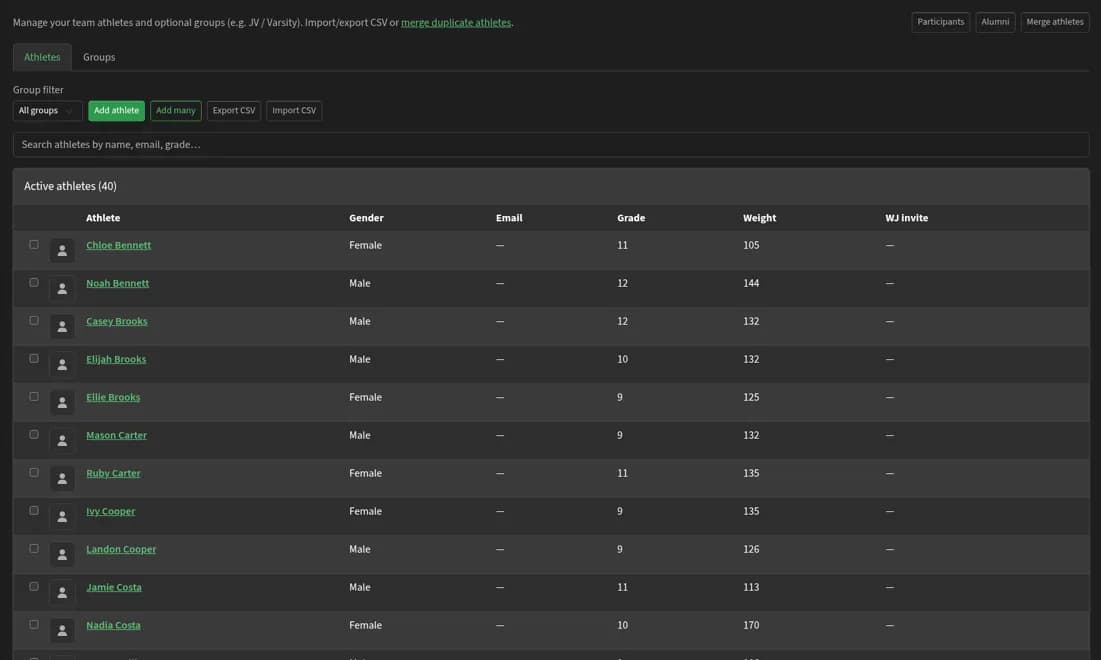Click Ivy Cooper's avatar icon

click(x=62, y=516)
